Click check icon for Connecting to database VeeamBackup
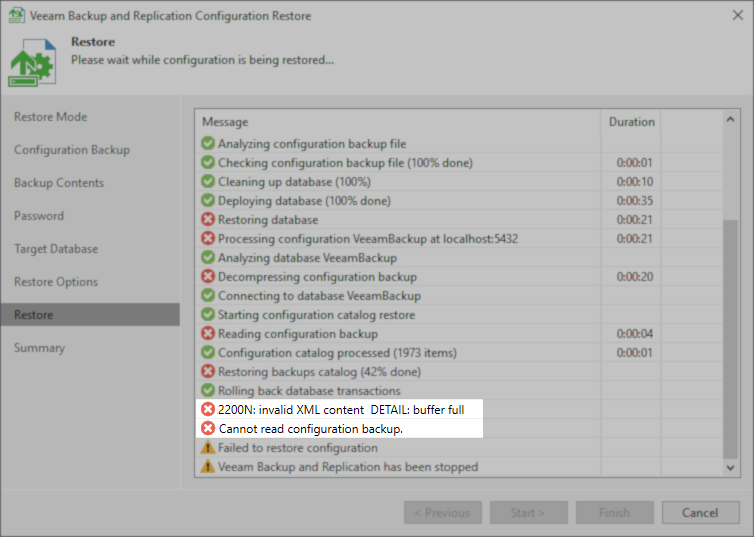Viewport: 754px width, 537px height. pyautogui.click(x=208, y=295)
